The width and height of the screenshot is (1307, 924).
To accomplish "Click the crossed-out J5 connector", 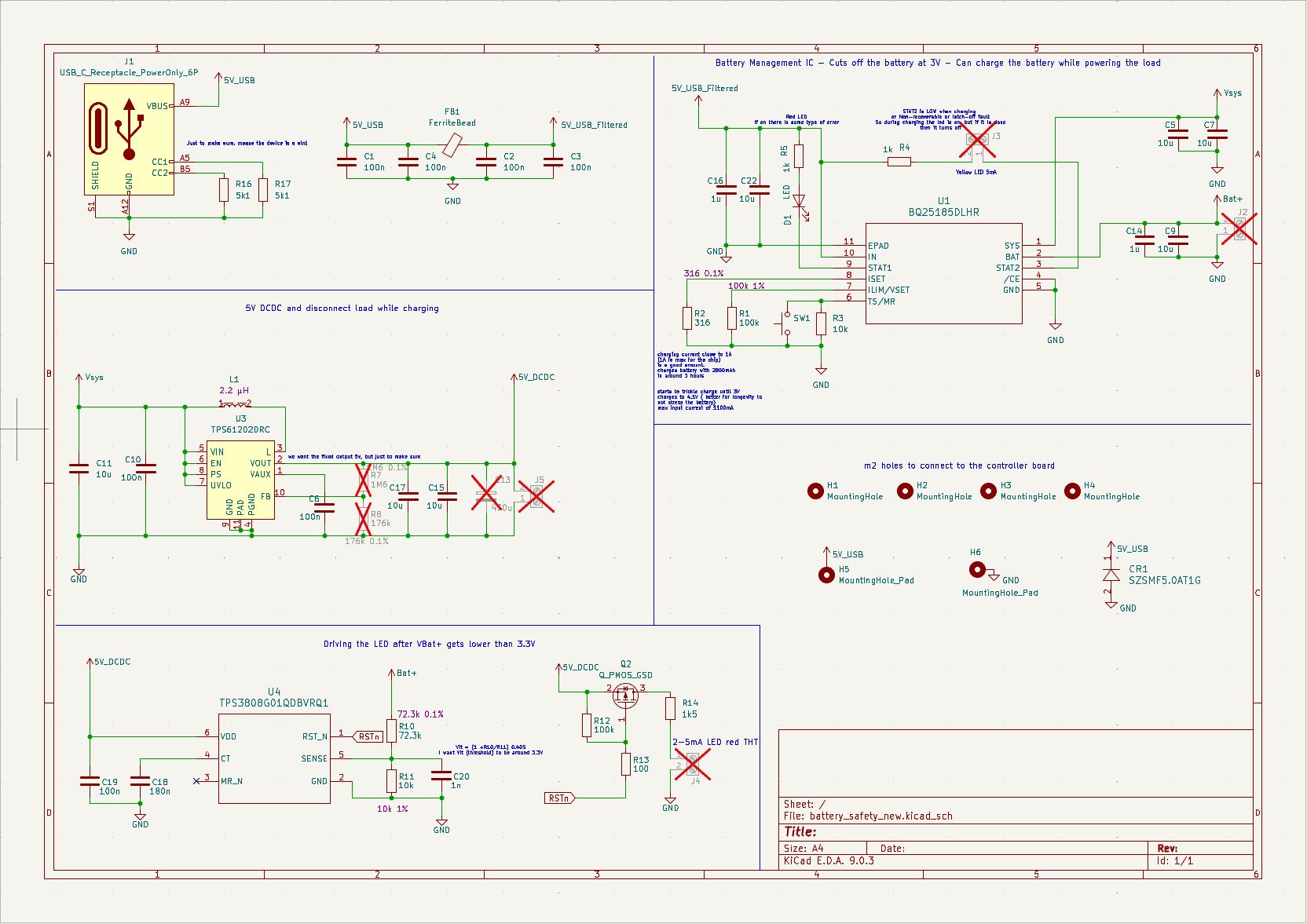I will [x=536, y=496].
